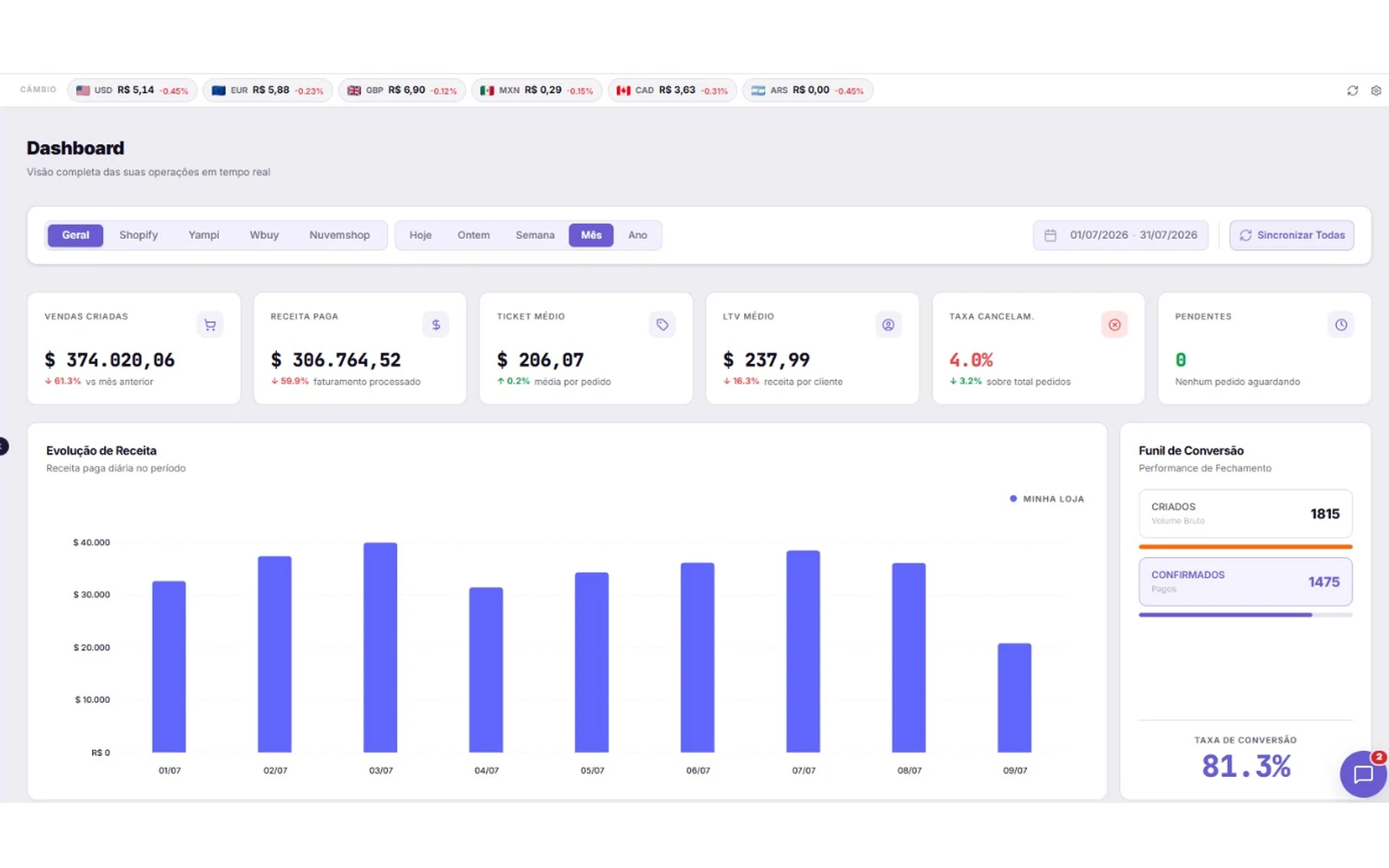
Task: Click the USD exchange rate chip
Action: coord(132,90)
